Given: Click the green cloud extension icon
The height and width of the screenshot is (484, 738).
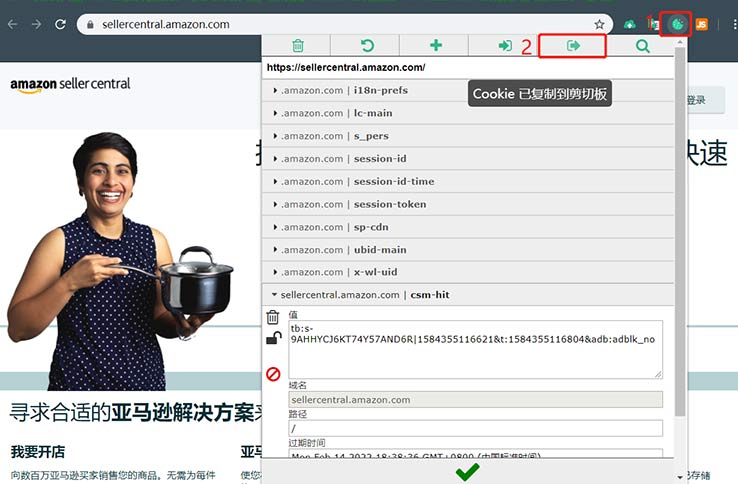Looking at the screenshot, I should click(629, 24).
